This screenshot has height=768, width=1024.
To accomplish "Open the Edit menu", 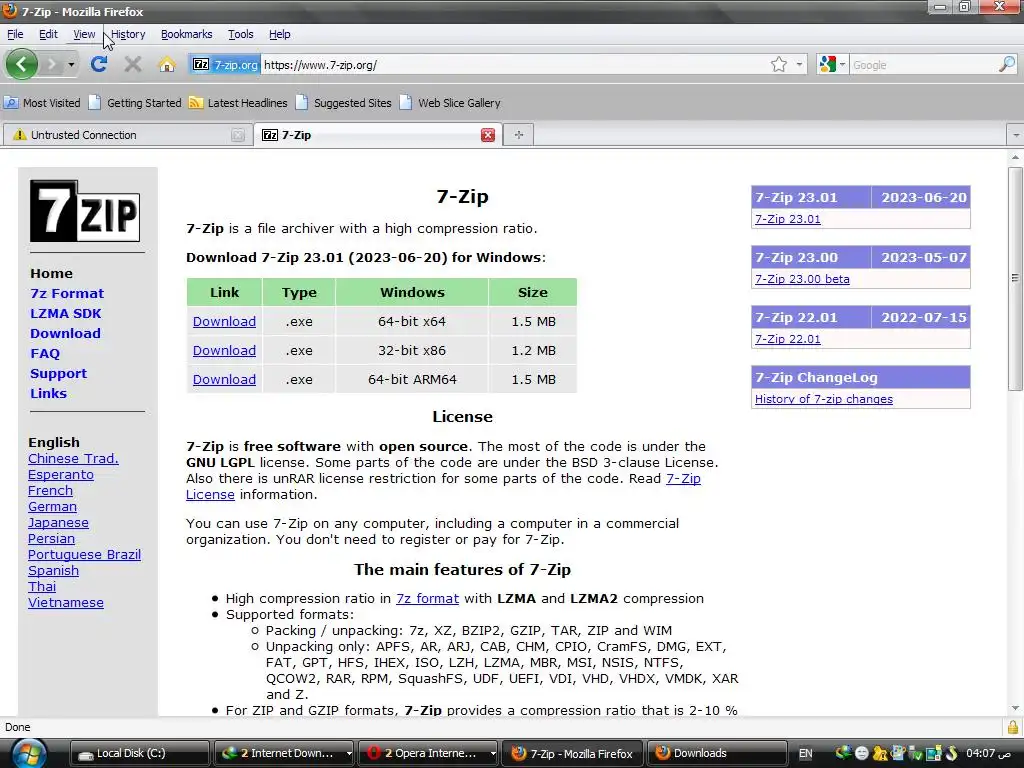I will (48, 34).
